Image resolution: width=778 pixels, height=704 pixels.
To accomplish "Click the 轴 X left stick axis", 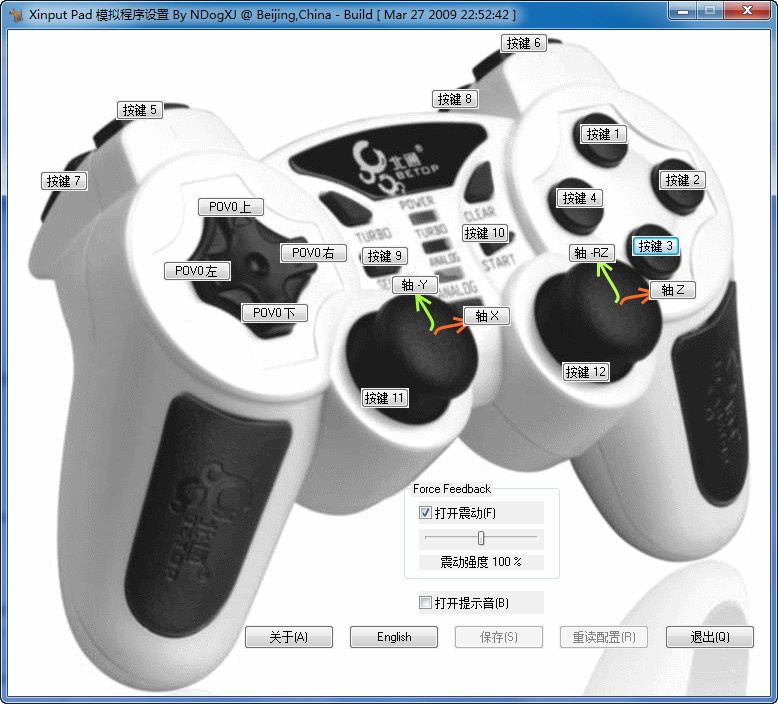I will pyautogui.click(x=487, y=316).
